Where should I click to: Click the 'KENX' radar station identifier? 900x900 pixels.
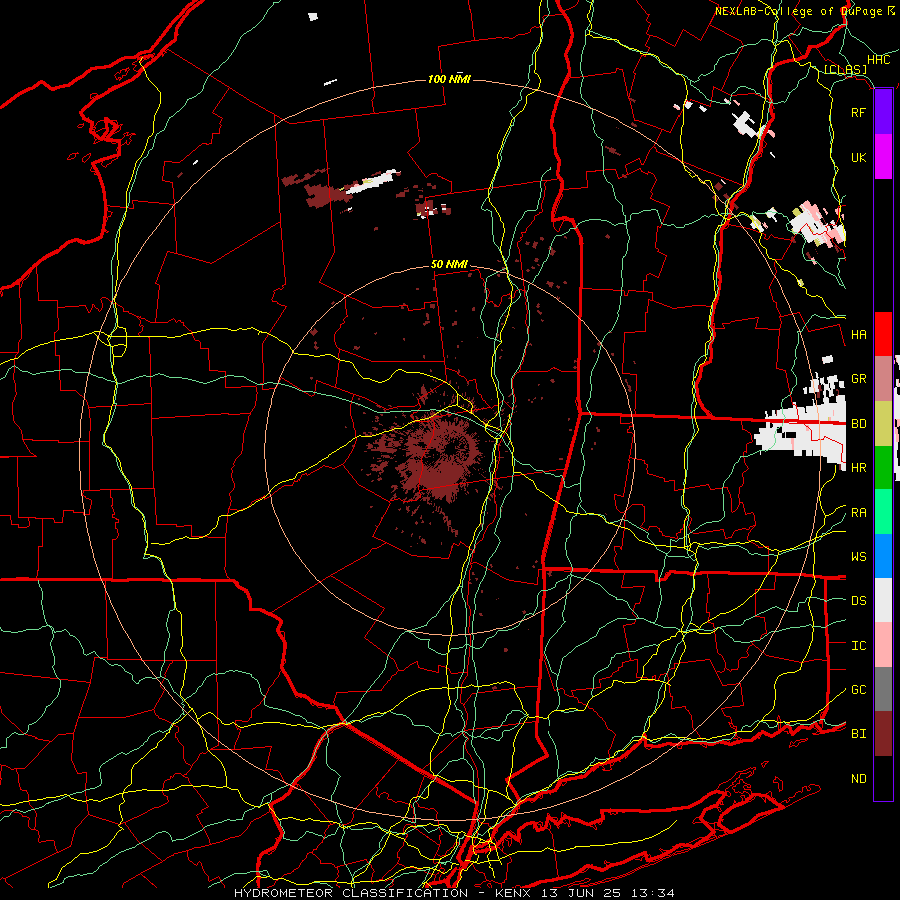click(x=513, y=893)
